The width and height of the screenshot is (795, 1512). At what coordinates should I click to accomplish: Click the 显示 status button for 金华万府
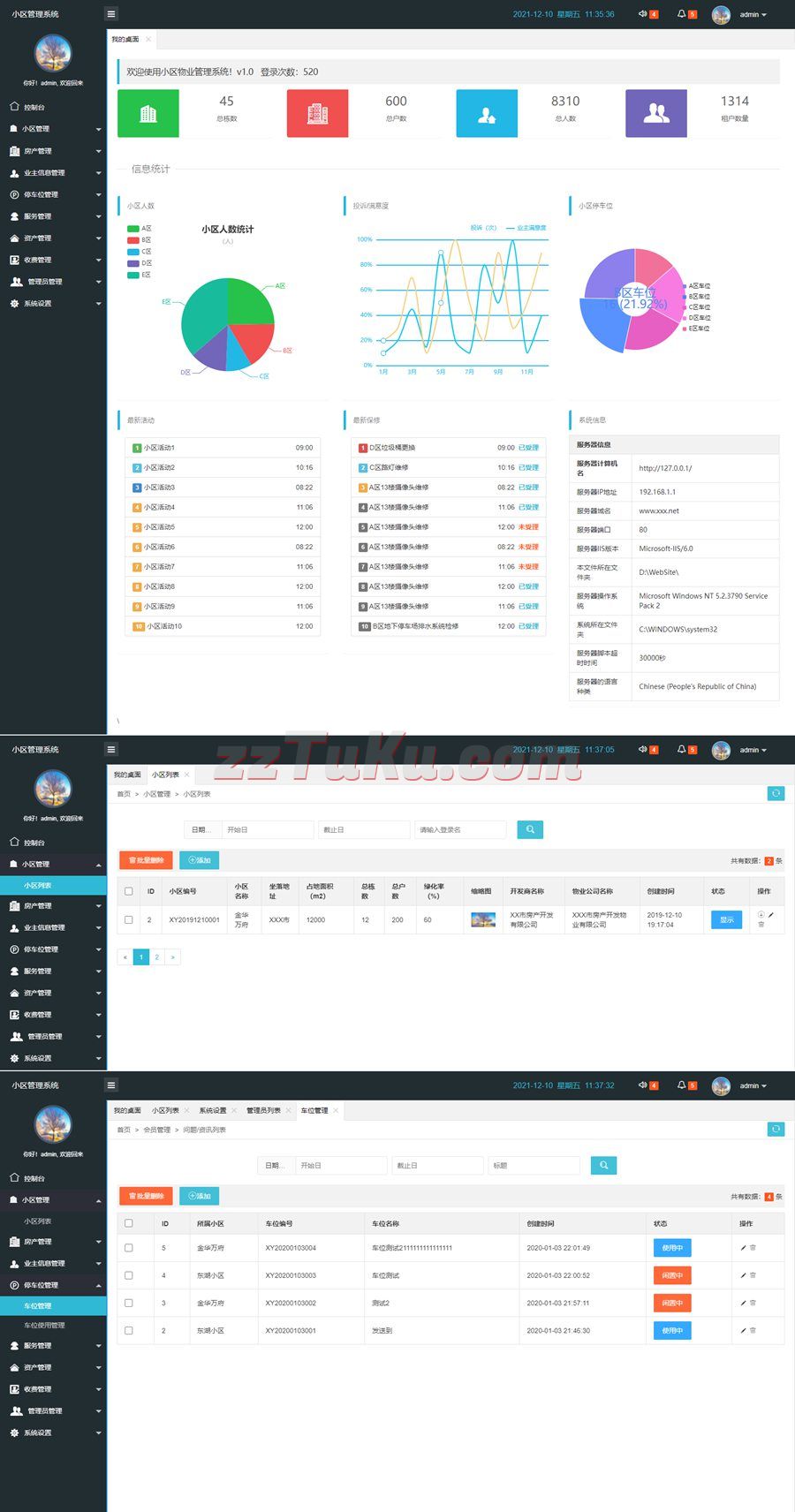click(726, 919)
